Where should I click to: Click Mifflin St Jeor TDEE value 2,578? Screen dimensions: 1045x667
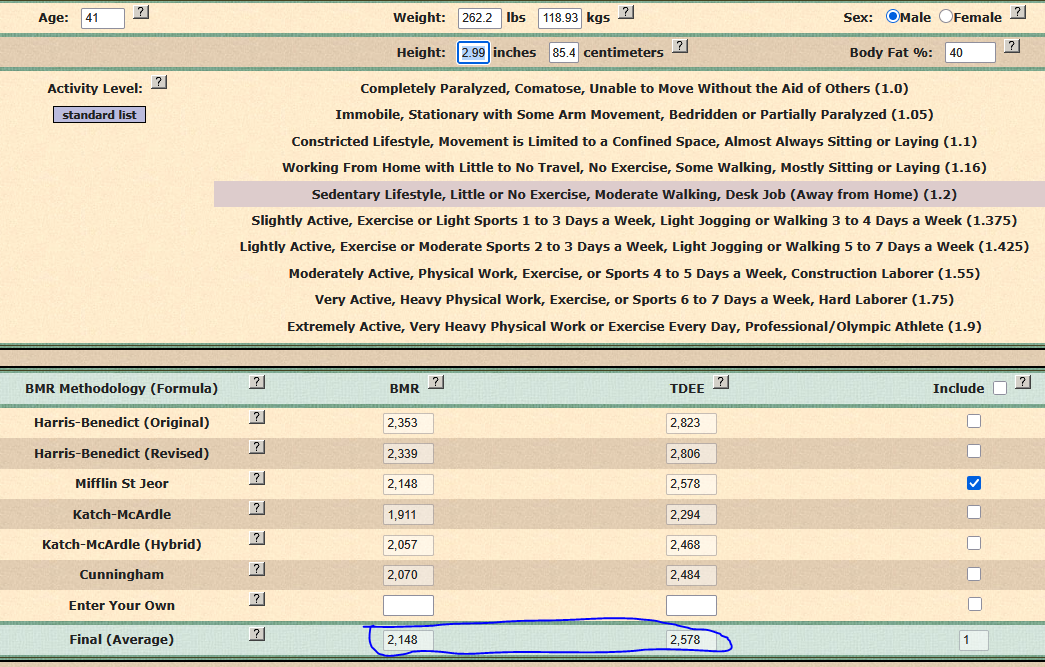pos(691,484)
